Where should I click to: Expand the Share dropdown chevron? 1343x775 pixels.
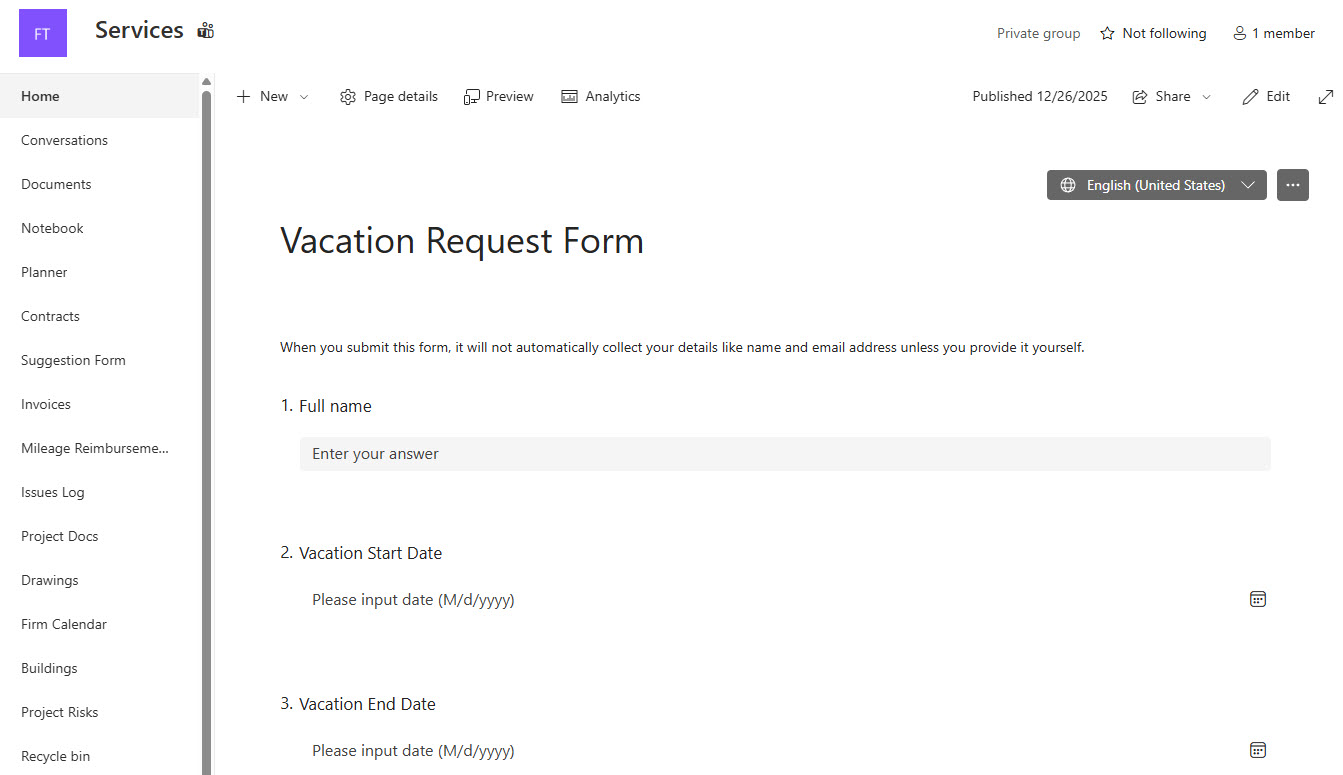[1206, 97]
